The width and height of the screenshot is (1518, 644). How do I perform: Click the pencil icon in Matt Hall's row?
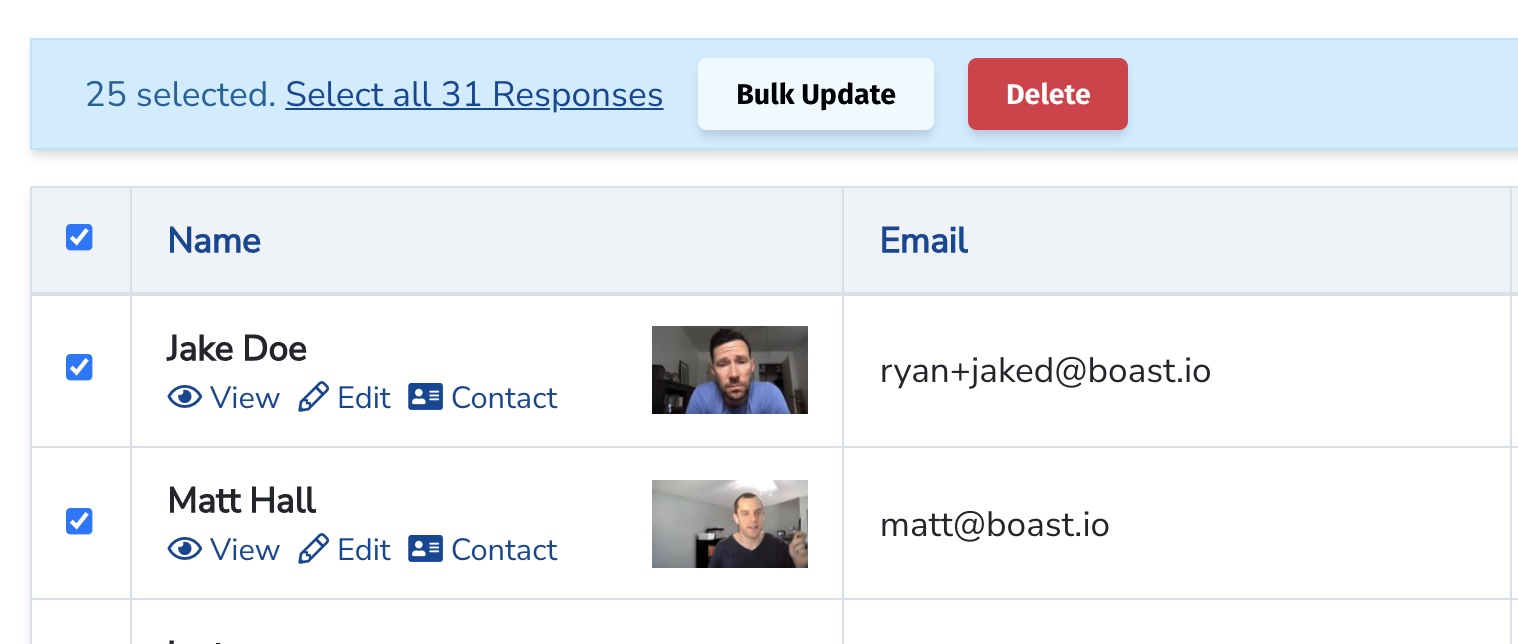click(x=313, y=550)
